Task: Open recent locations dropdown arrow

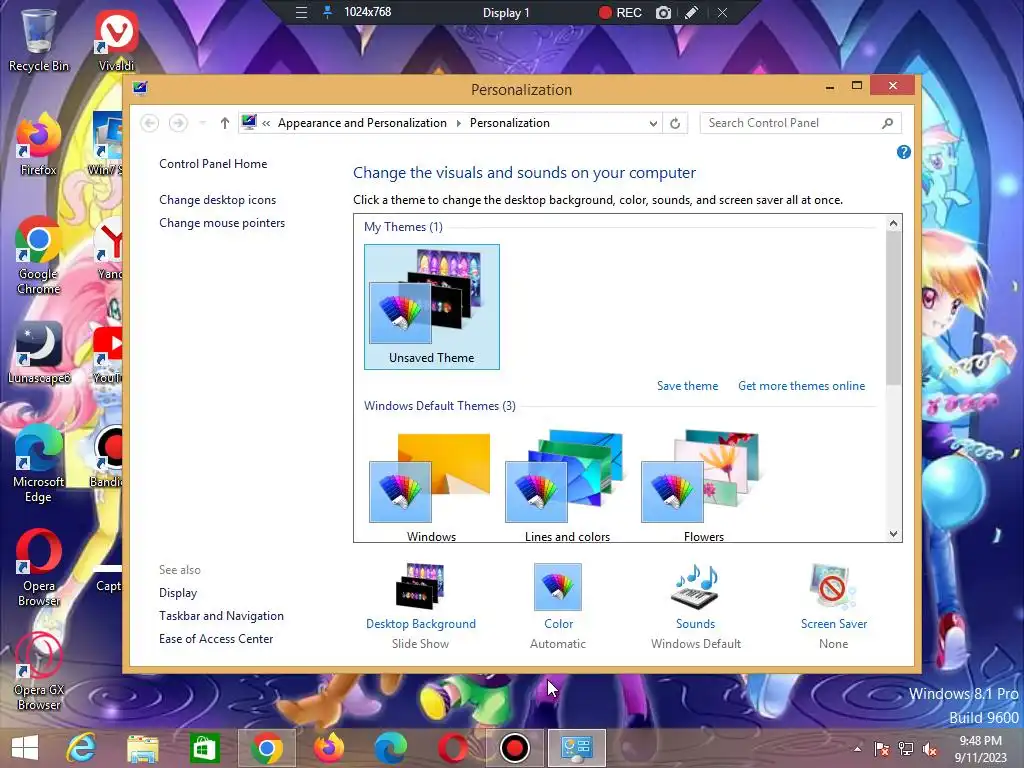Action: click(x=202, y=123)
